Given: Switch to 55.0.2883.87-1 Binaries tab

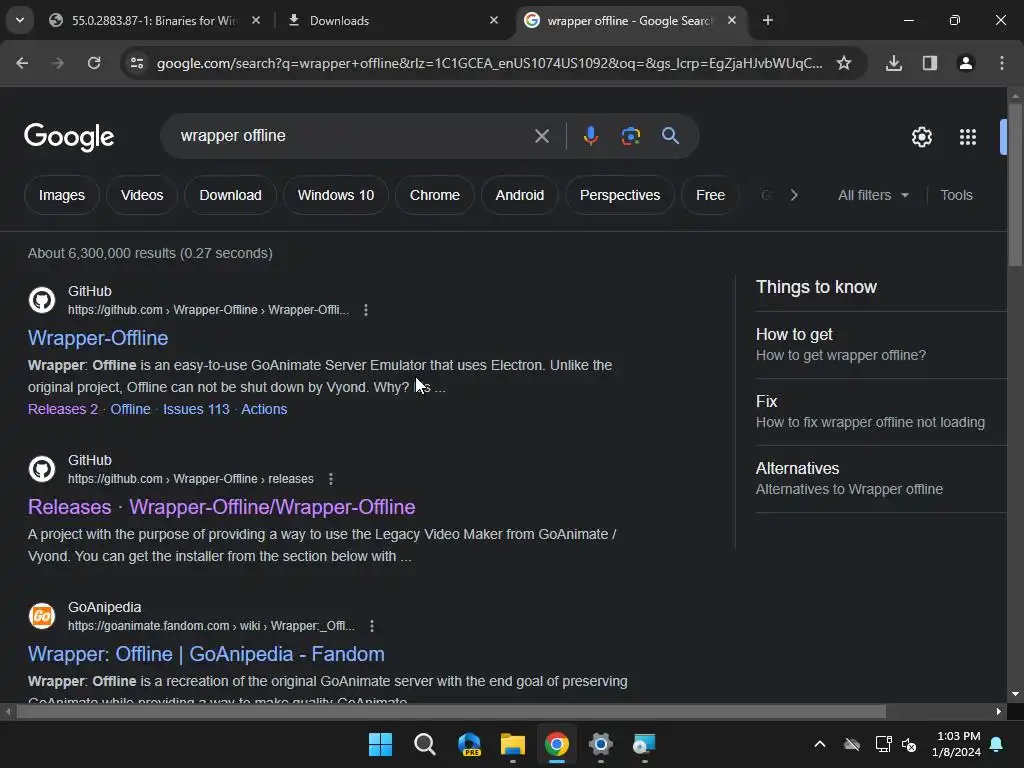Looking at the screenshot, I should (x=153, y=20).
